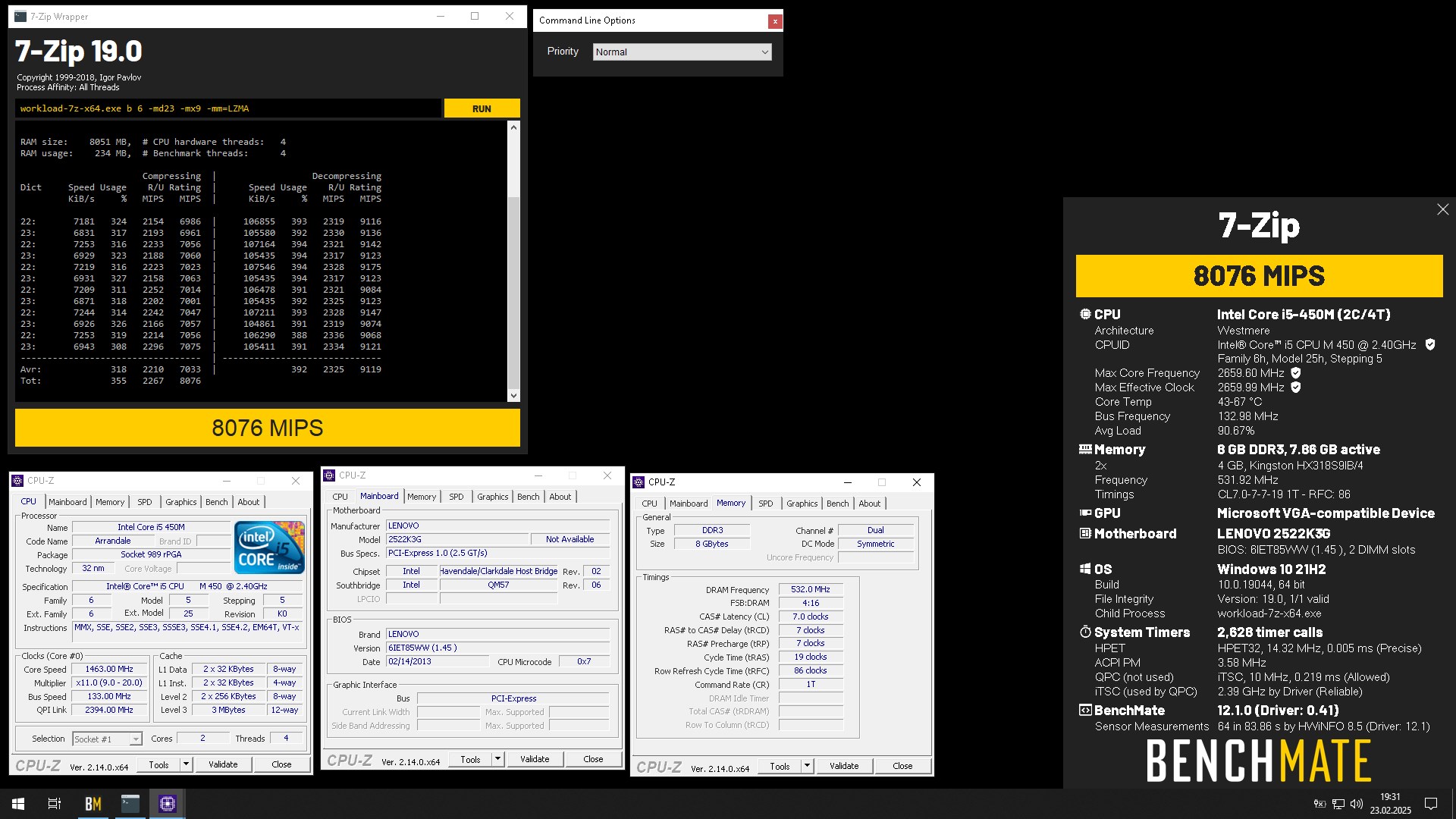Open the console app on the taskbar
This screenshot has width=1456, height=819.
pos(130,804)
